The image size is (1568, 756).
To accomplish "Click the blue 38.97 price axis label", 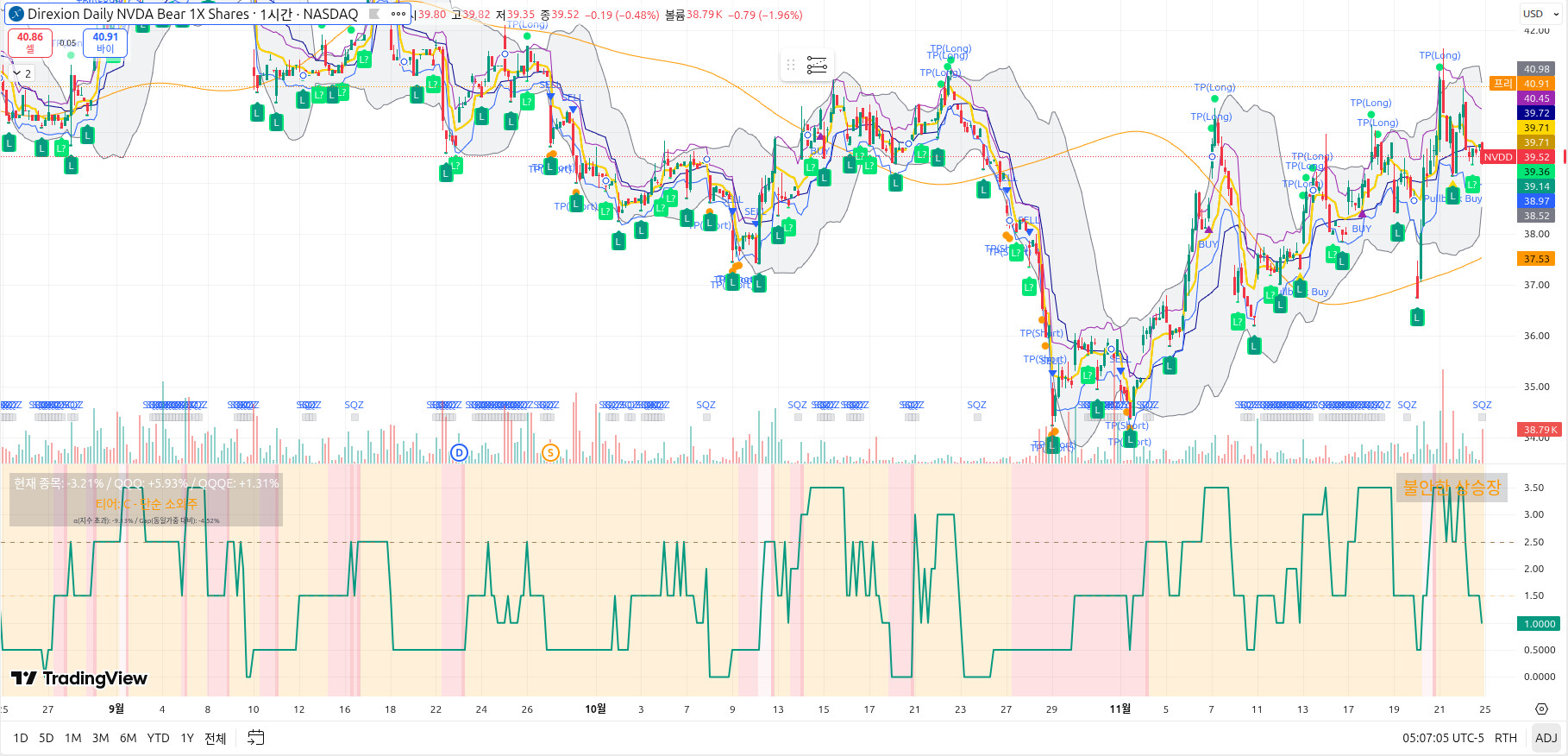I will pyautogui.click(x=1536, y=201).
